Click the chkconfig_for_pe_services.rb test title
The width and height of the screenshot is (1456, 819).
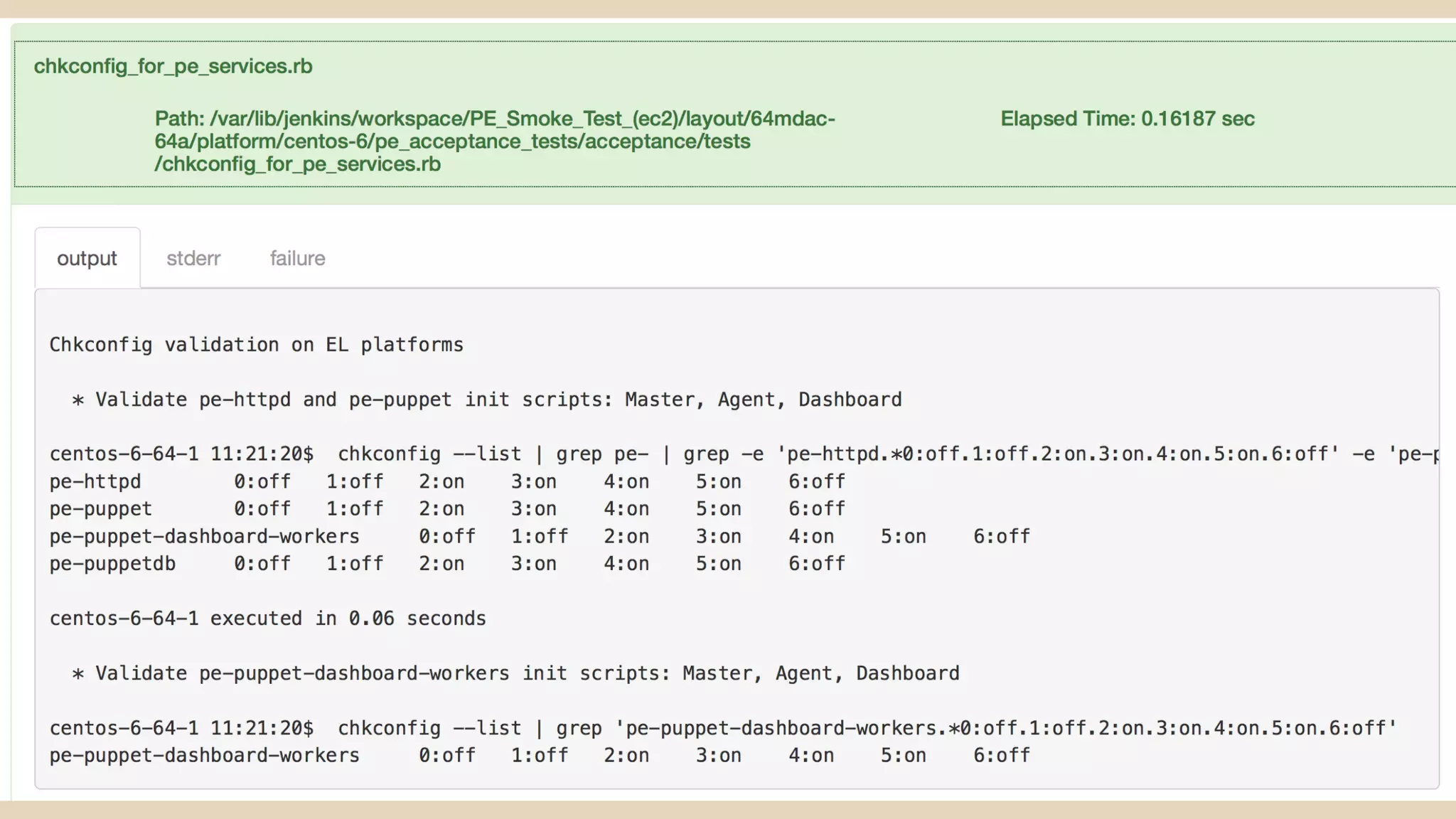tap(173, 66)
